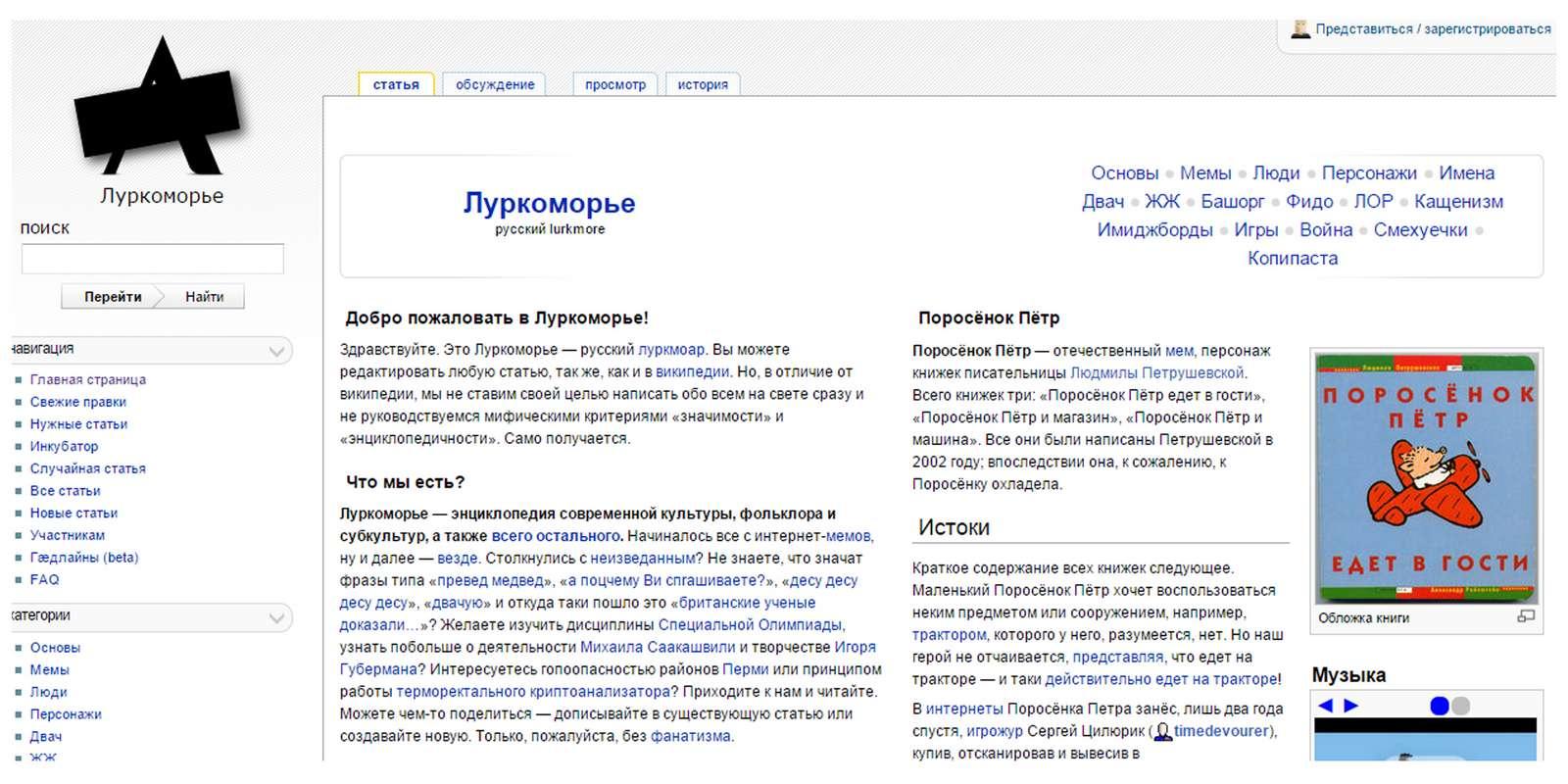Enlarge the book cover image icon
The width and height of the screenshot is (1568, 784).
(1525, 616)
